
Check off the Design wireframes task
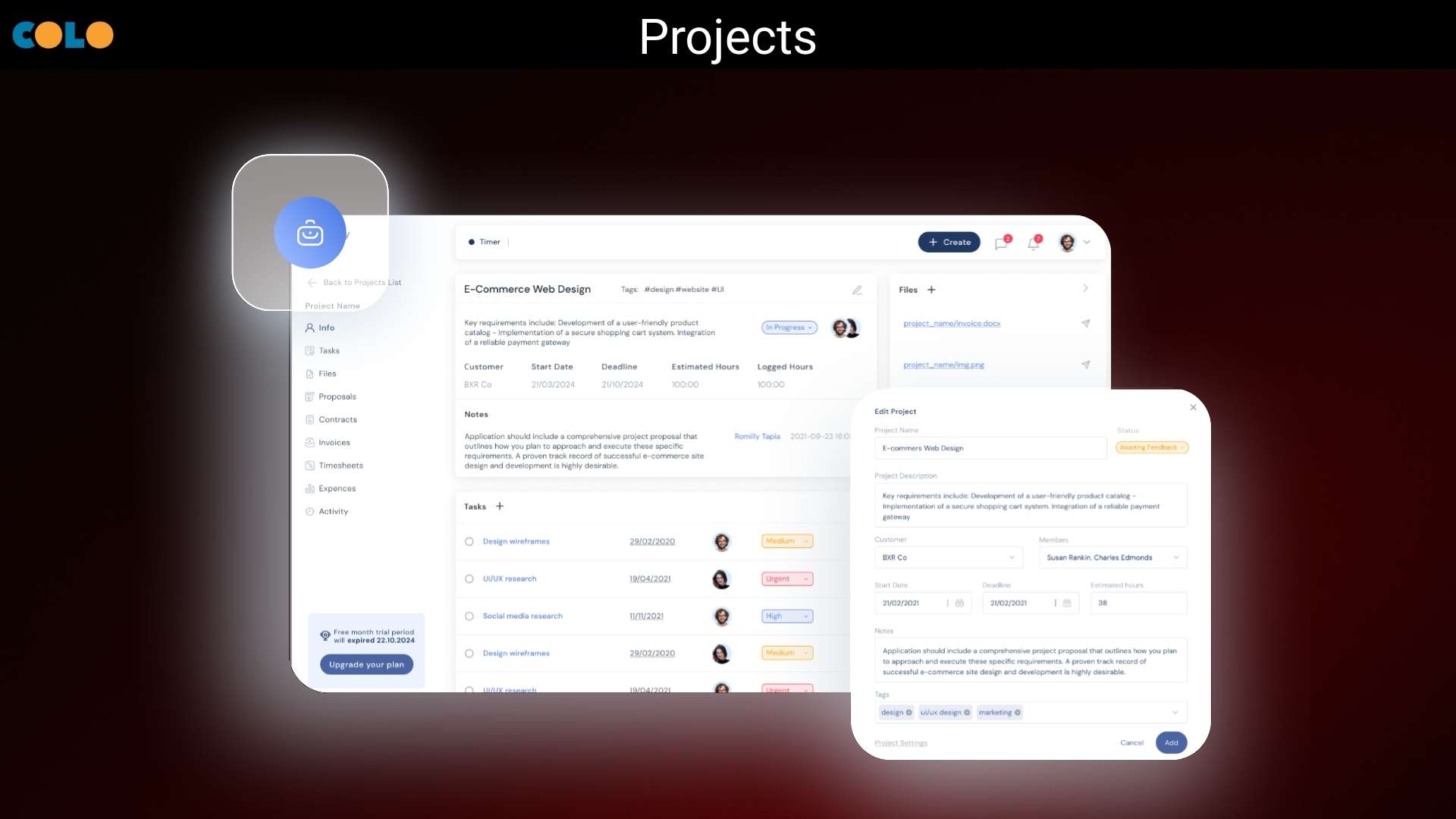pyautogui.click(x=469, y=541)
